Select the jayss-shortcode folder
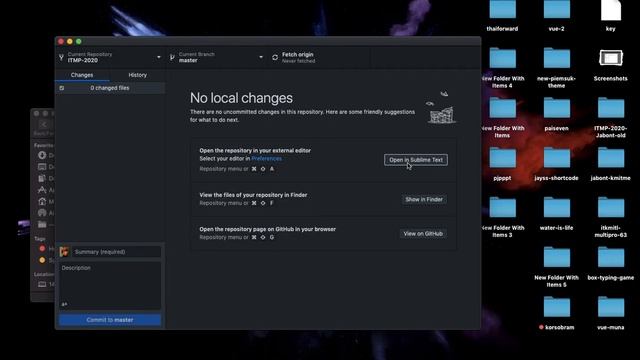Screen dimensions: 640x360 coord(556,164)
